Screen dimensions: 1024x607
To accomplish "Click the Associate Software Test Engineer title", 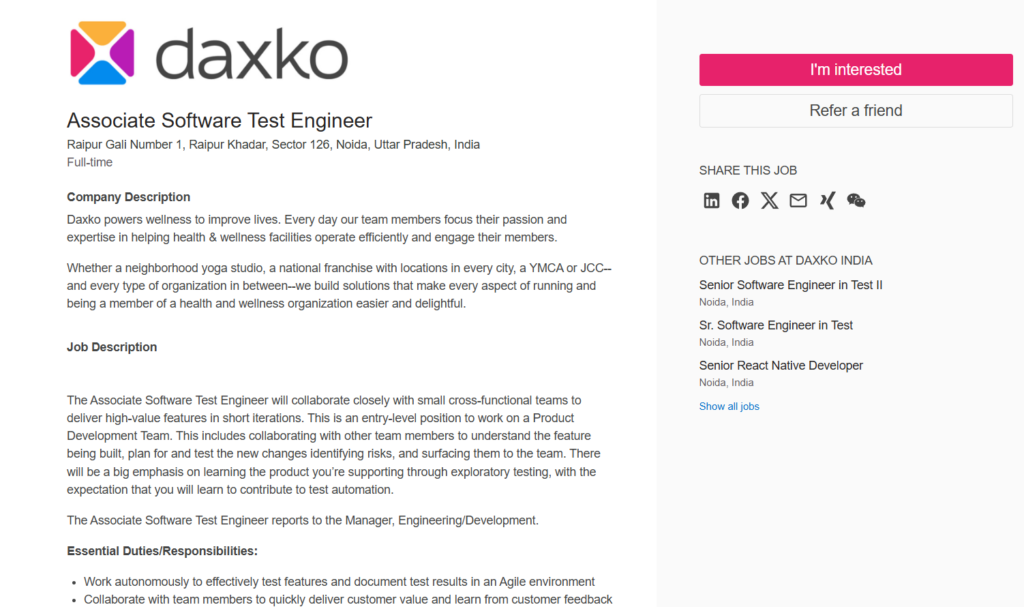I will tap(219, 121).
